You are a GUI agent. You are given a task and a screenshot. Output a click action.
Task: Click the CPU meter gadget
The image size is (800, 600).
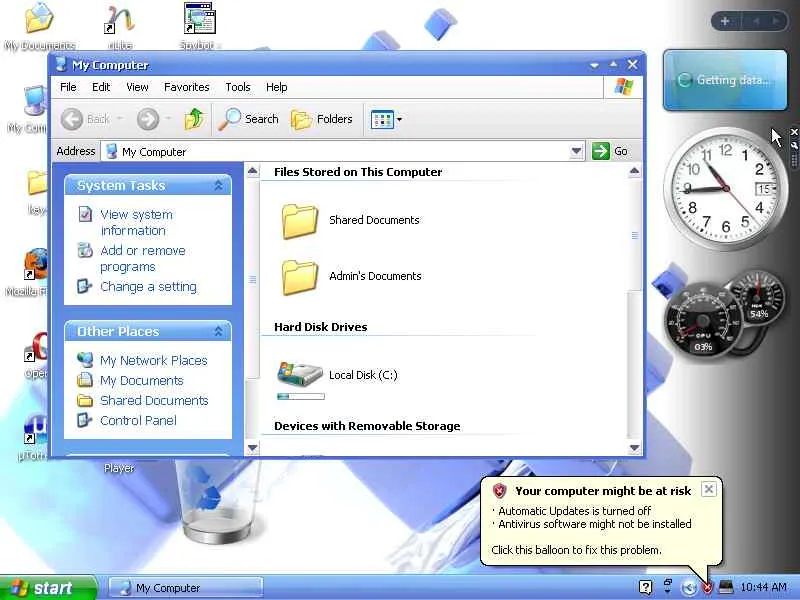(703, 320)
